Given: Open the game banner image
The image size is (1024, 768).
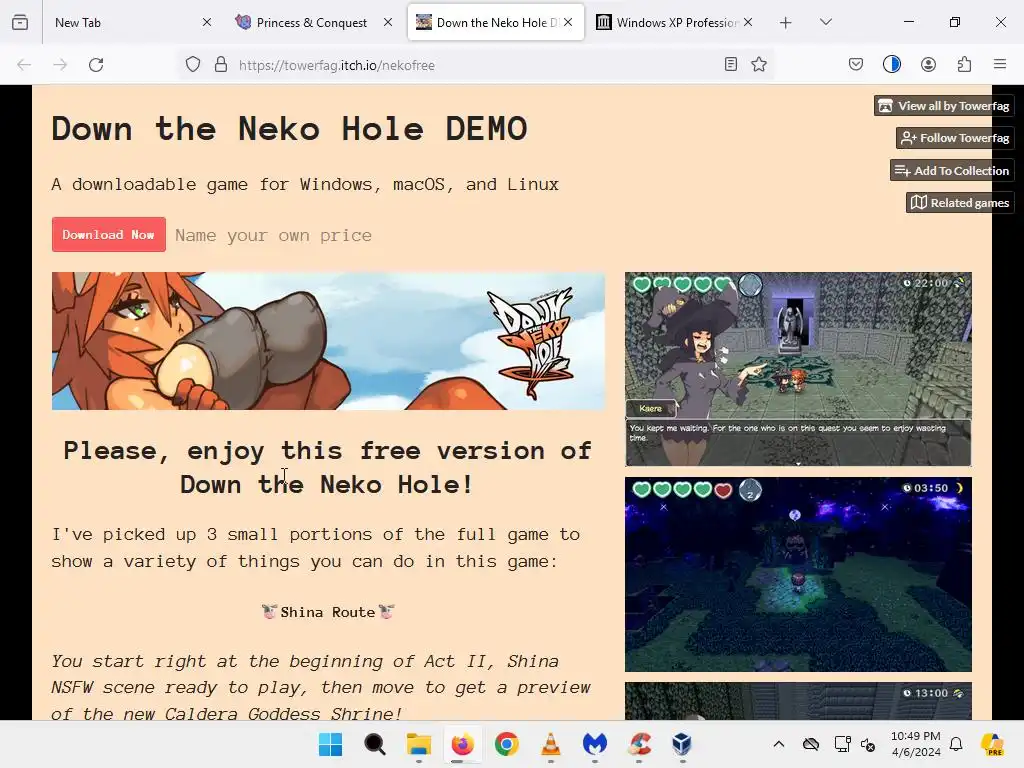Looking at the screenshot, I should coord(328,341).
